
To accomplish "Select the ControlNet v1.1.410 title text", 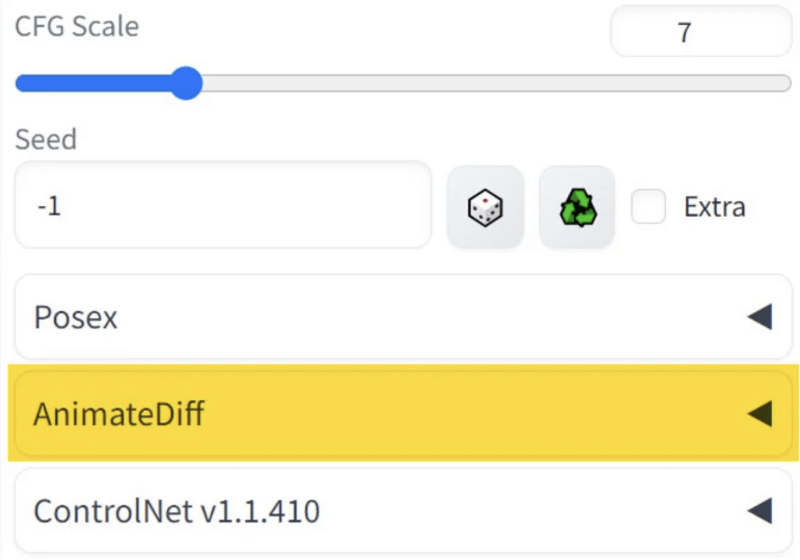I will point(177,511).
